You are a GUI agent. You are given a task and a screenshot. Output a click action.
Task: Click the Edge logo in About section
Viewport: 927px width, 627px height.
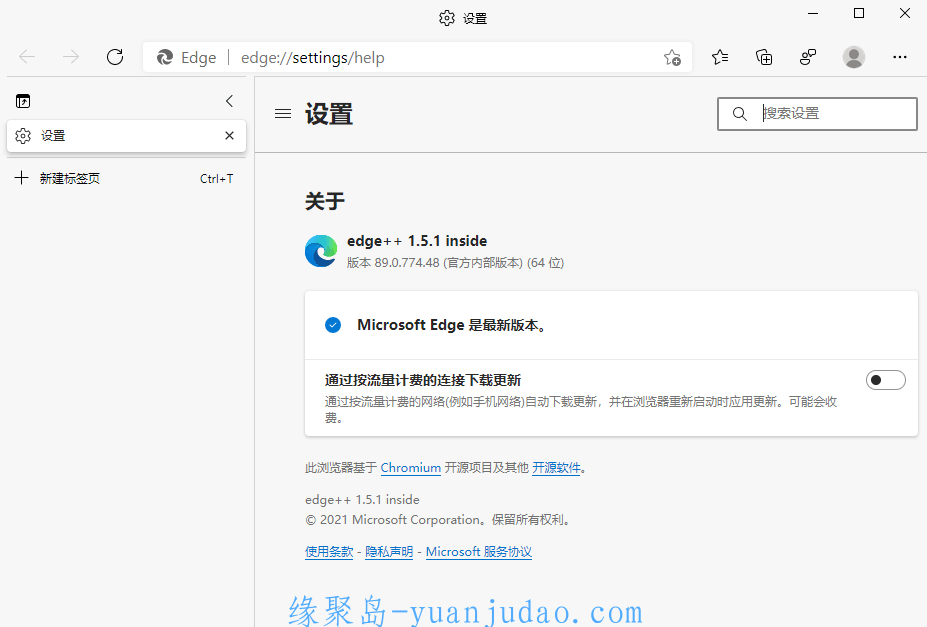[321, 251]
